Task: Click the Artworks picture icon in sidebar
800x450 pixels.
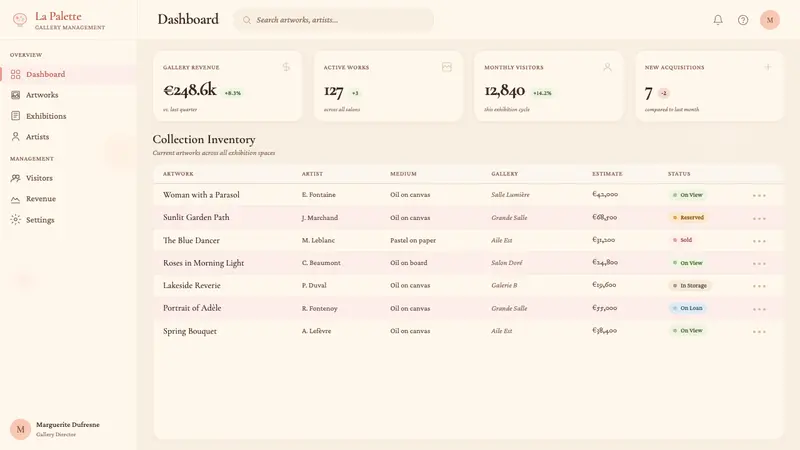Action: [x=16, y=95]
